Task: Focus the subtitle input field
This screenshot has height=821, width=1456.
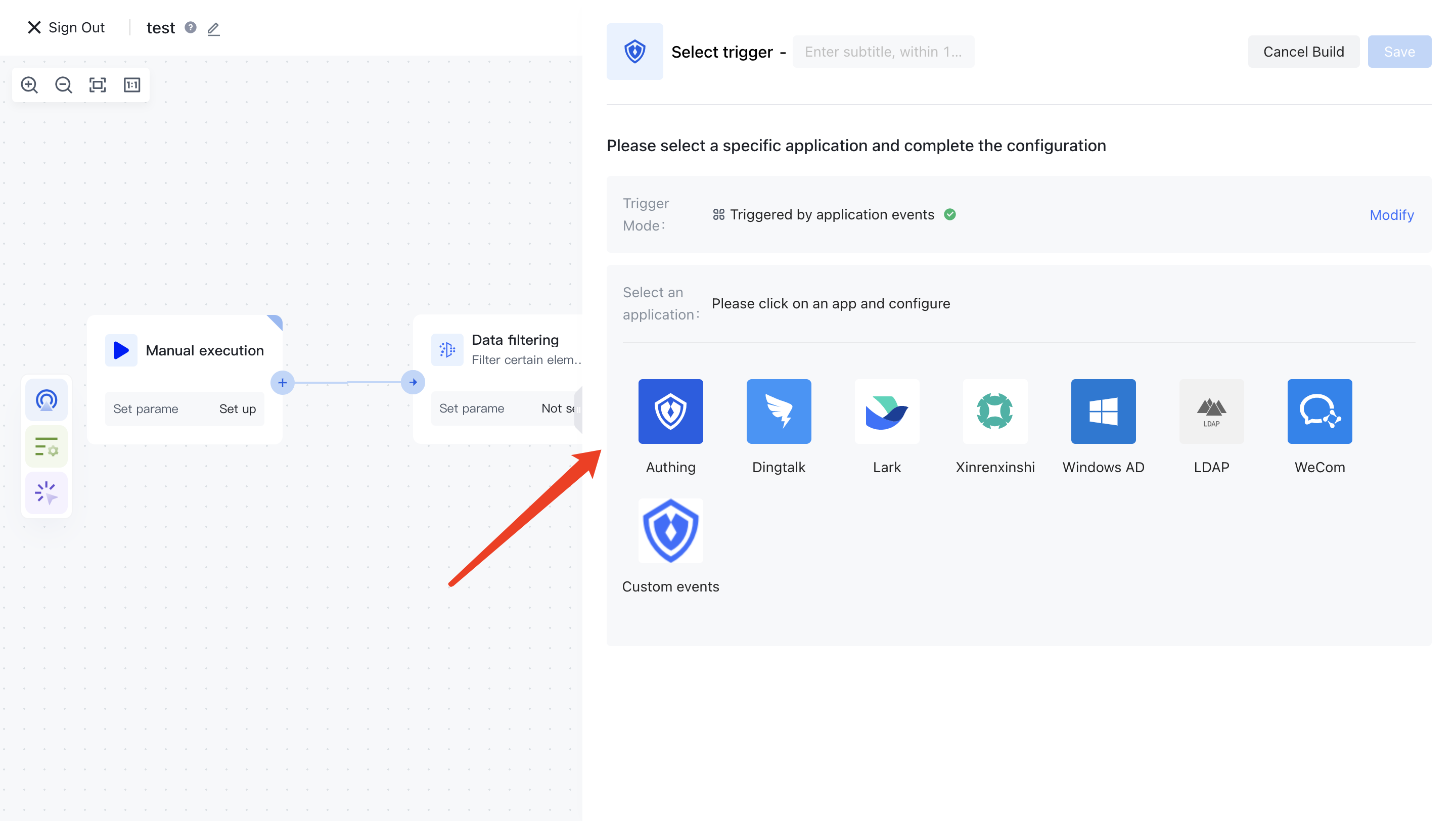Action: click(883, 52)
